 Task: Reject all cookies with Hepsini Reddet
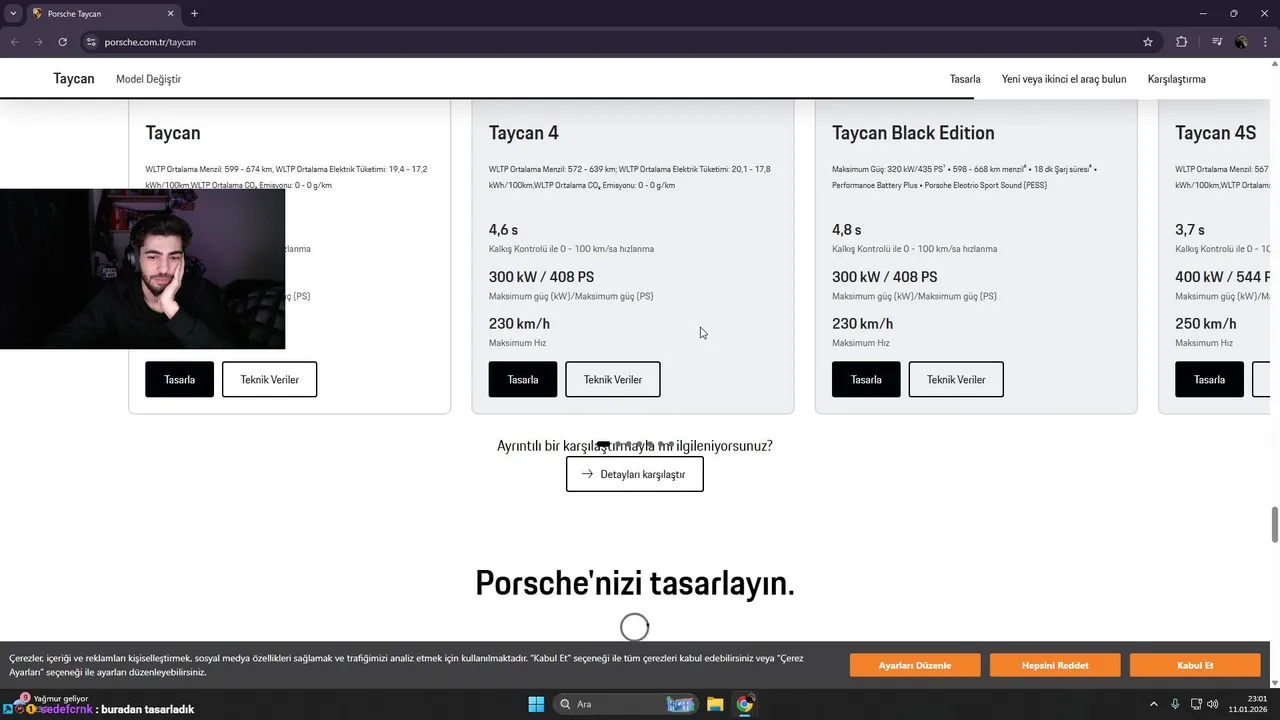coord(1055,665)
